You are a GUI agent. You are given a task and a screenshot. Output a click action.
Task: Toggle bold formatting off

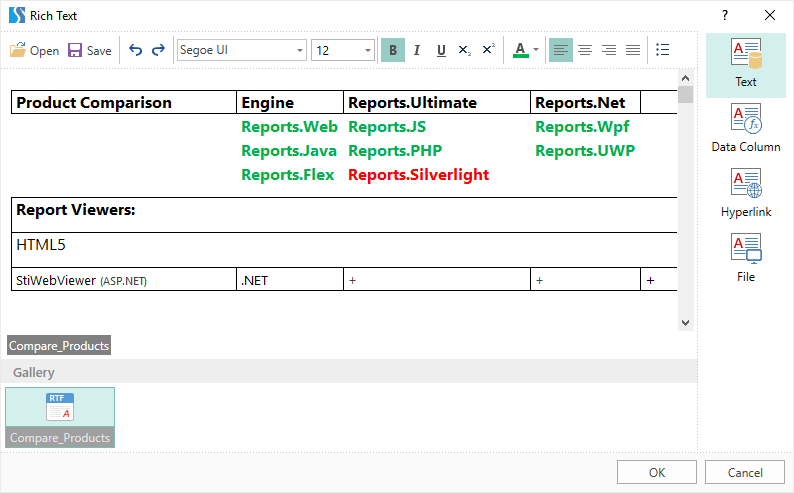coord(393,50)
